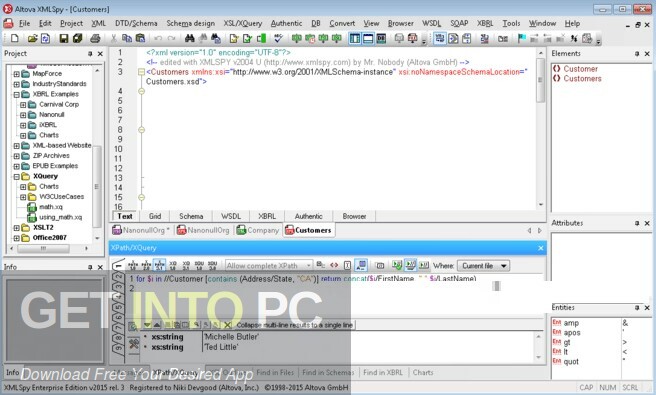Select XPath 3.1 version toggle button
This screenshot has width=656, height=395.
[x=159, y=265]
